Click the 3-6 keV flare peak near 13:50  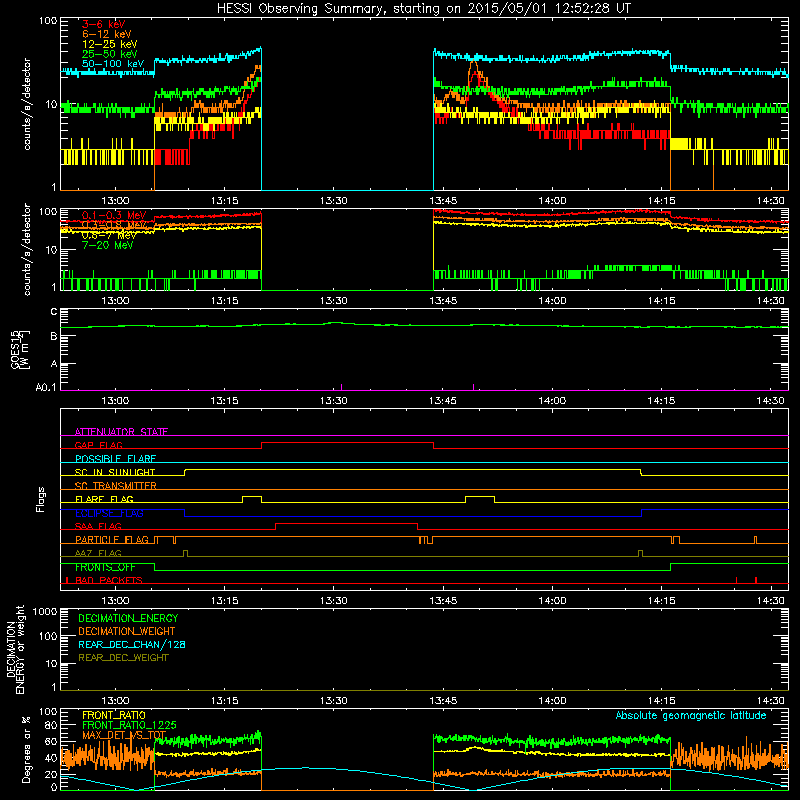pyautogui.click(x=476, y=76)
